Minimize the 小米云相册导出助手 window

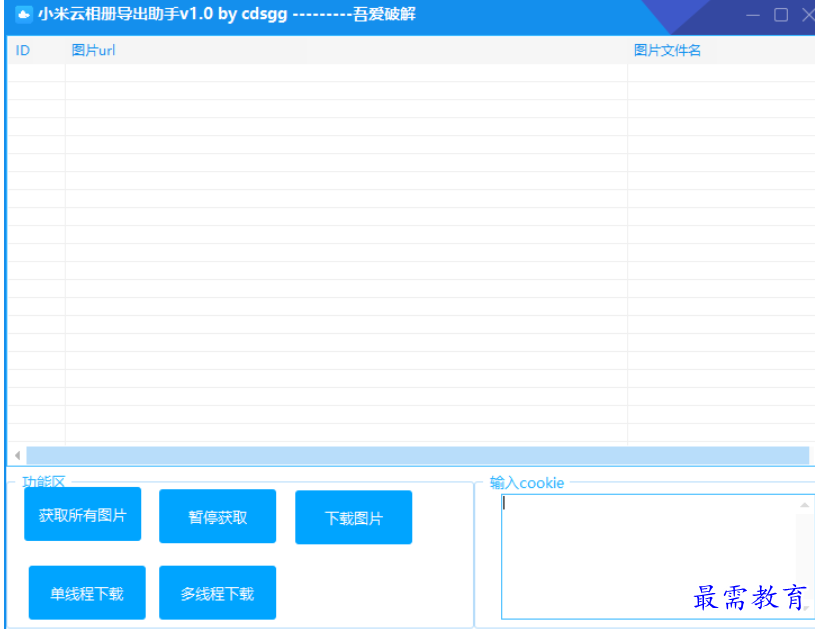click(x=753, y=15)
